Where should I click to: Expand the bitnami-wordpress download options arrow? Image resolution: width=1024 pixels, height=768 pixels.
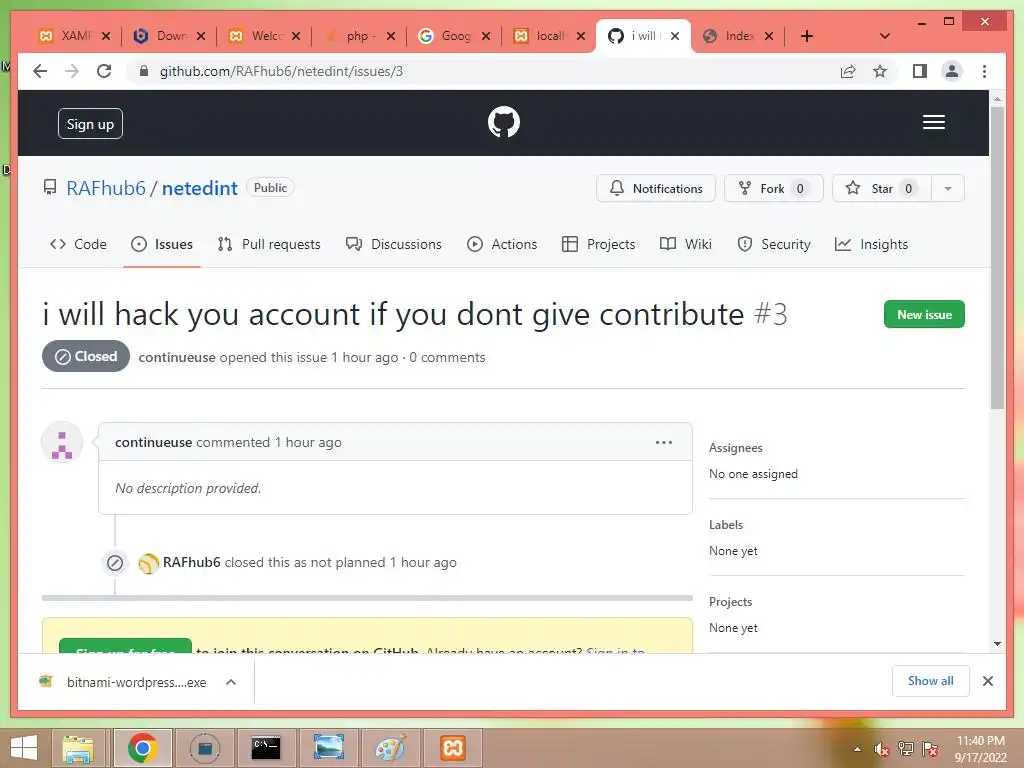click(x=231, y=682)
